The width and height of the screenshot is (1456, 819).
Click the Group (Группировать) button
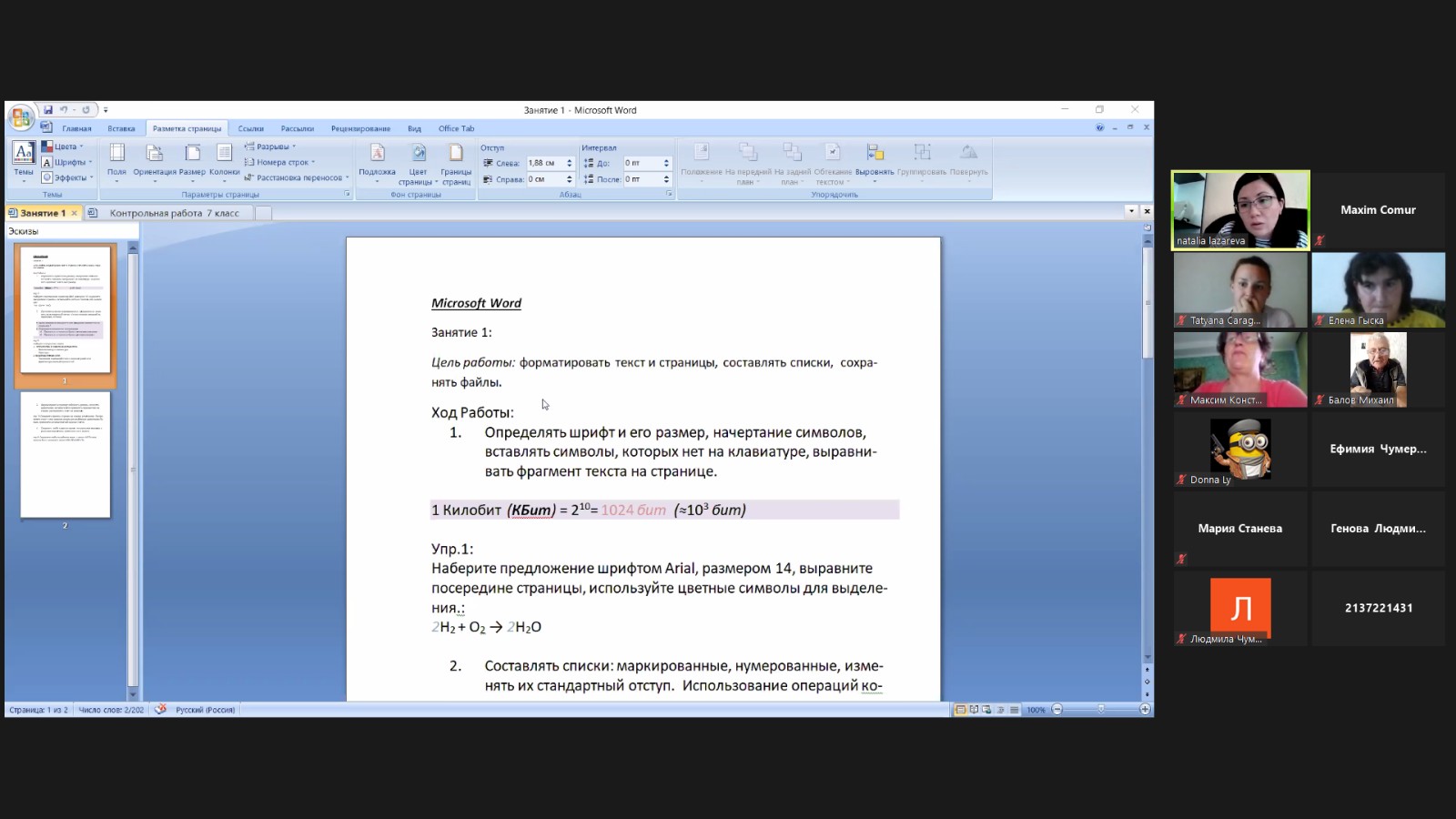coord(922,162)
